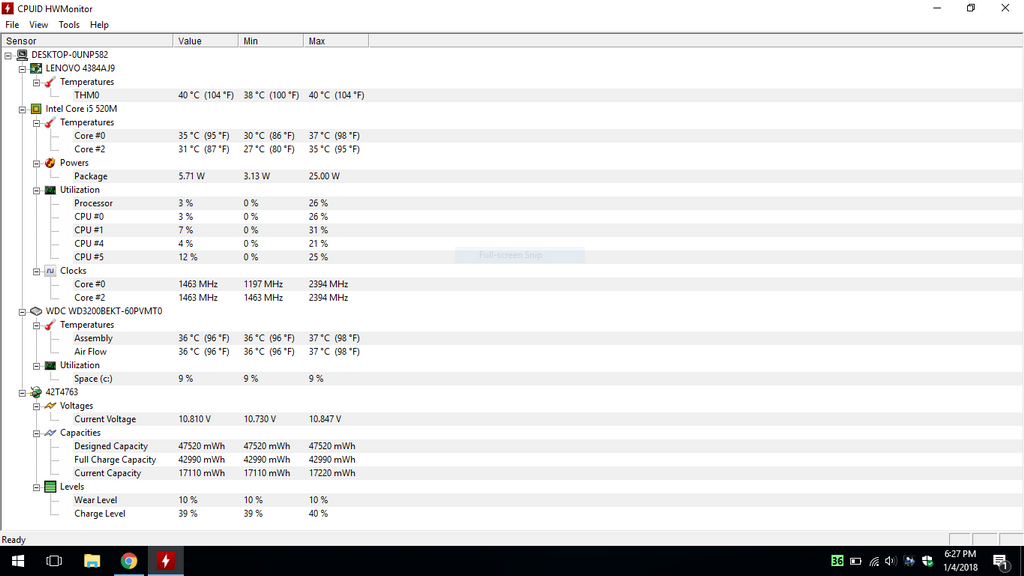
Task: Collapse the WDC WD3200BEKT-60PVMT0 node
Action: tap(22, 312)
